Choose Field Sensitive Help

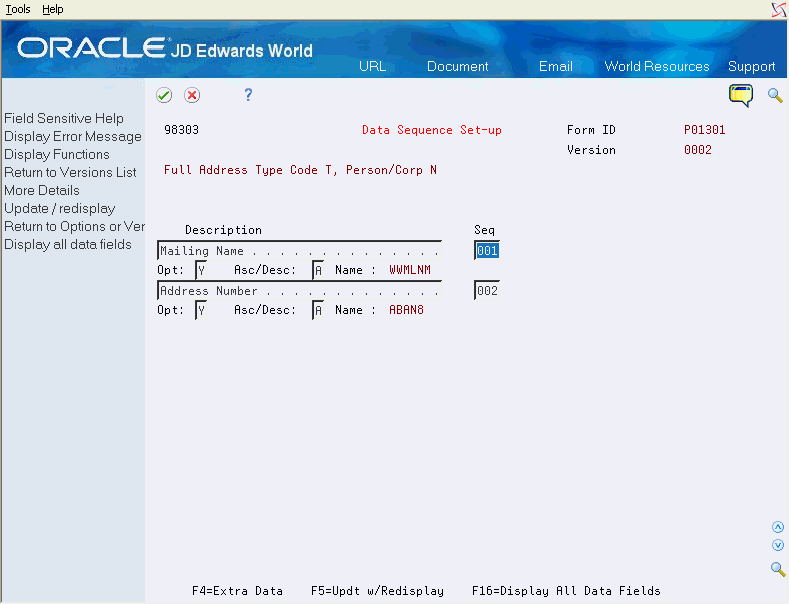pos(64,118)
